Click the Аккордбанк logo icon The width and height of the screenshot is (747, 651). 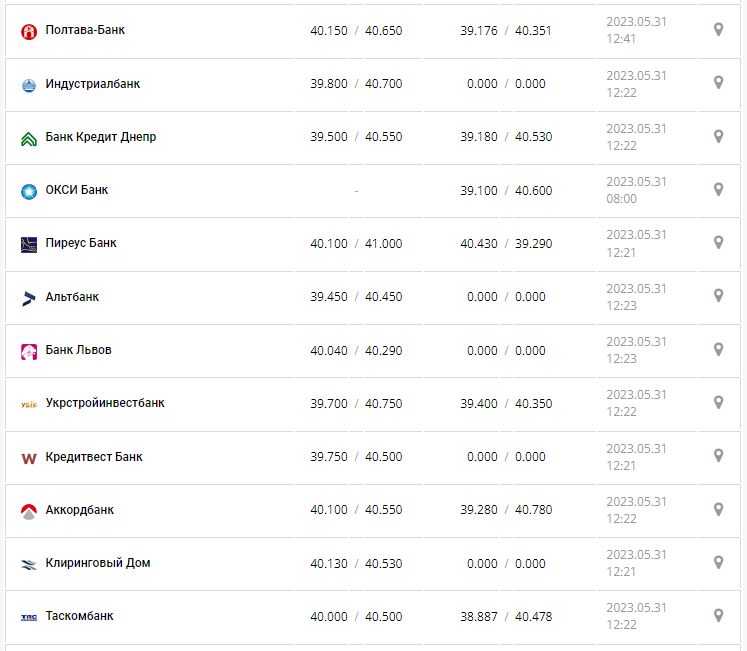28,511
